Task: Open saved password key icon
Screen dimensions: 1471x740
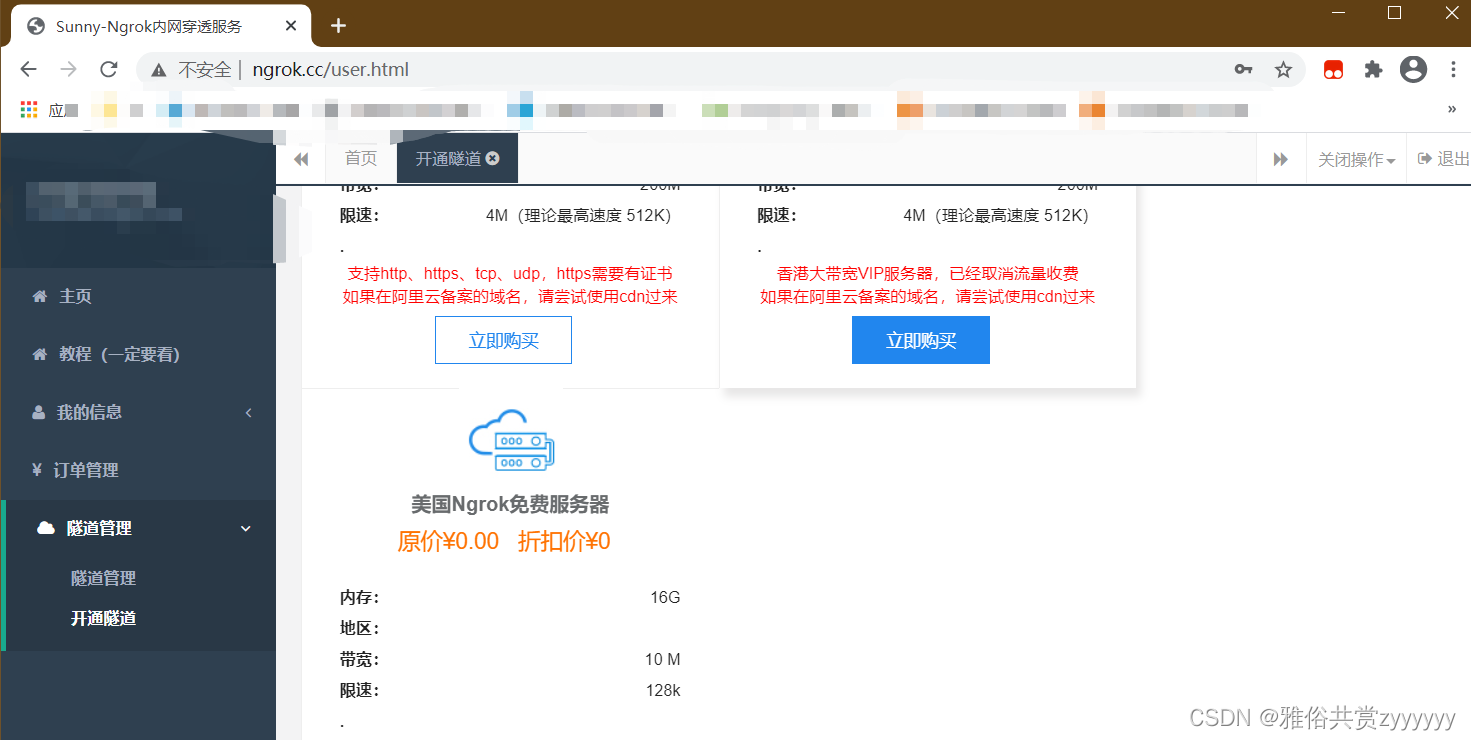Action: coord(1243,69)
